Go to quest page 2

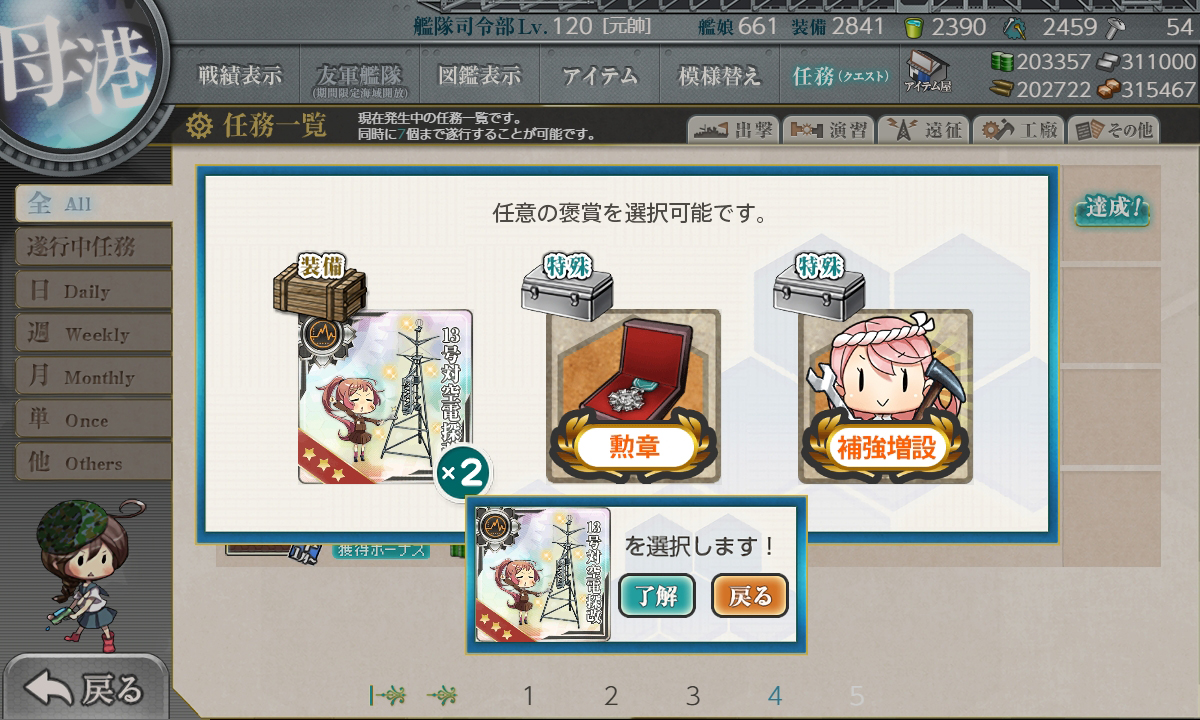611,696
